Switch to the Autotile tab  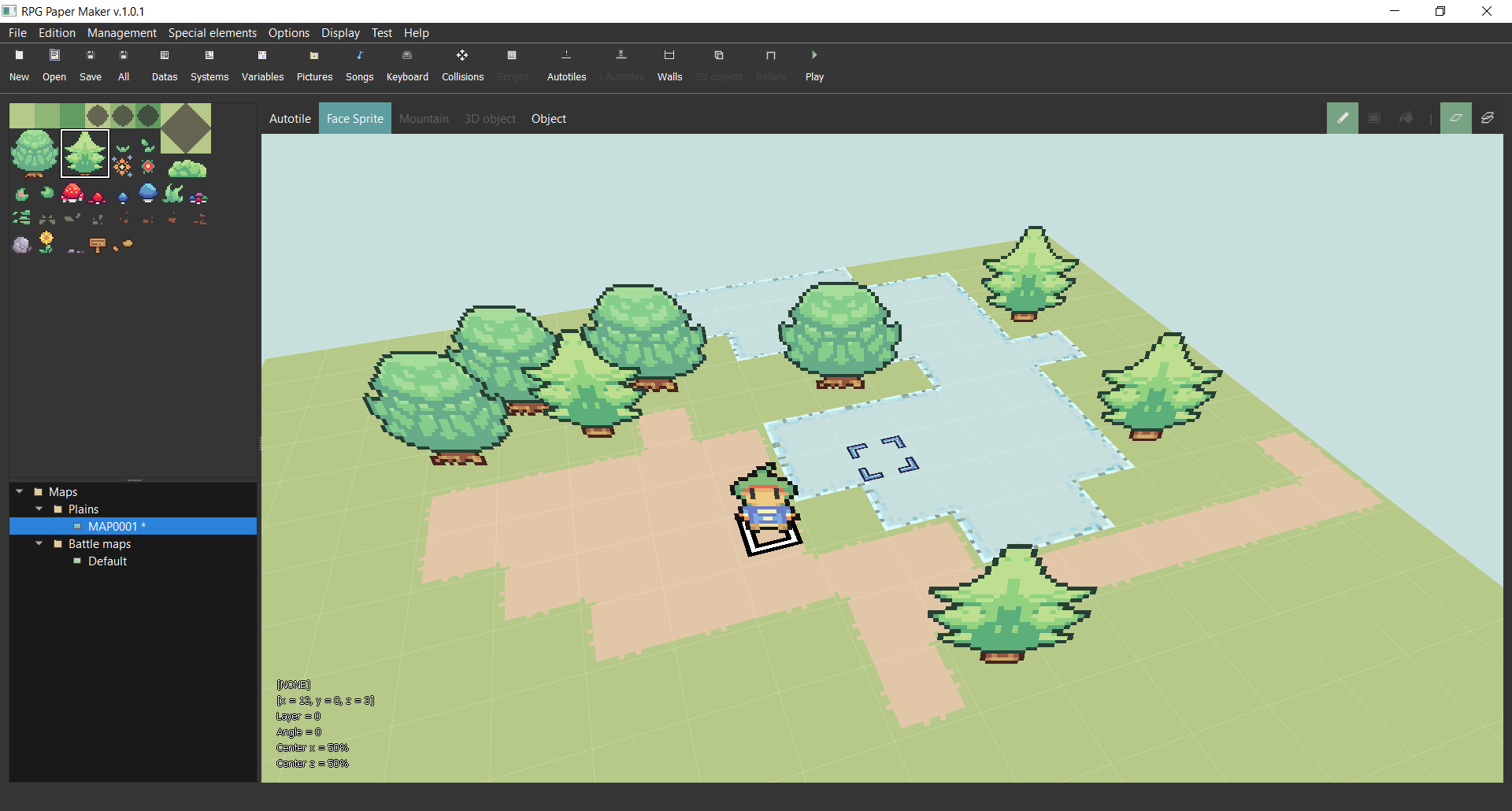point(289,118)
